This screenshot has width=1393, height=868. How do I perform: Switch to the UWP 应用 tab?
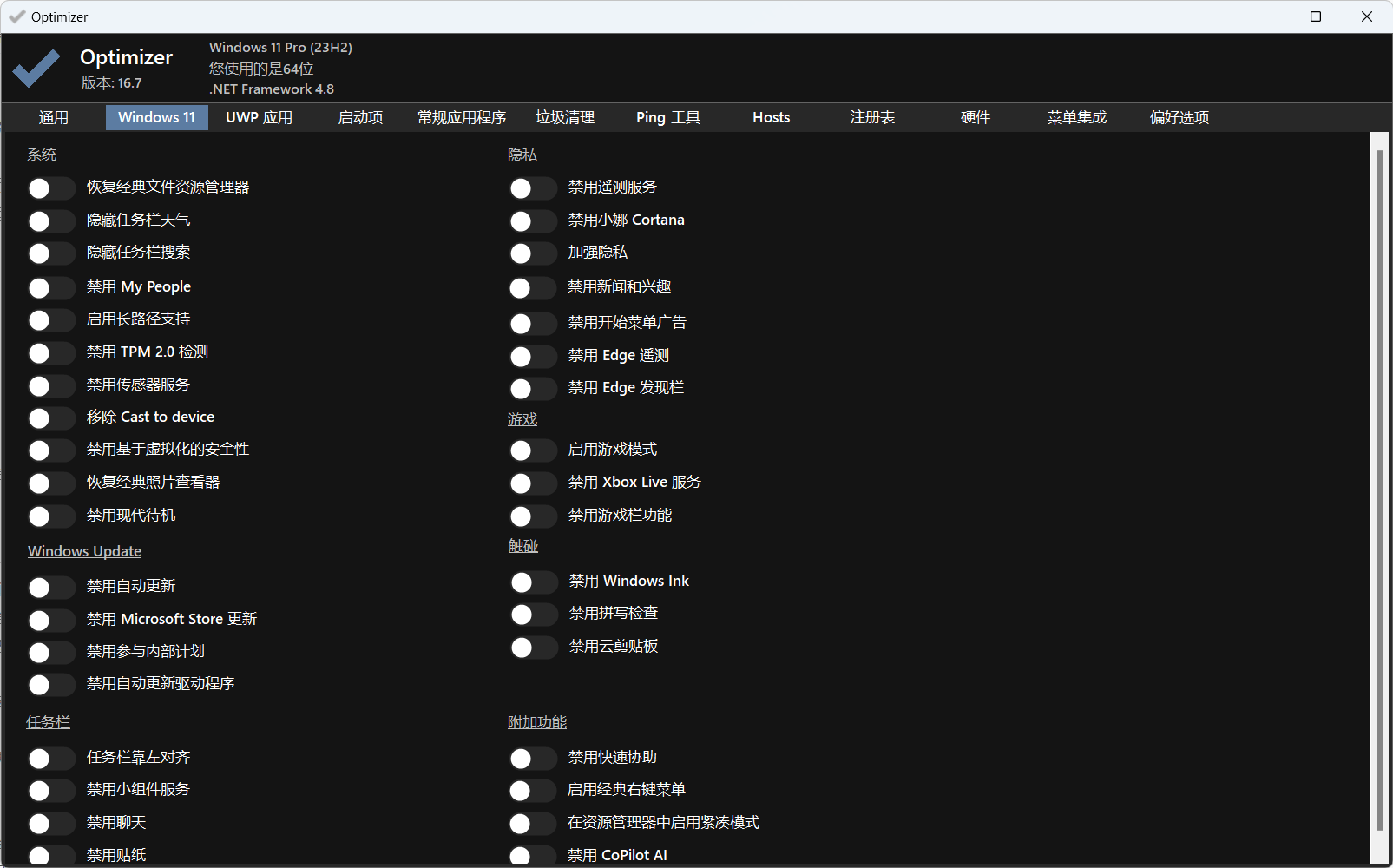pos(259,117)
